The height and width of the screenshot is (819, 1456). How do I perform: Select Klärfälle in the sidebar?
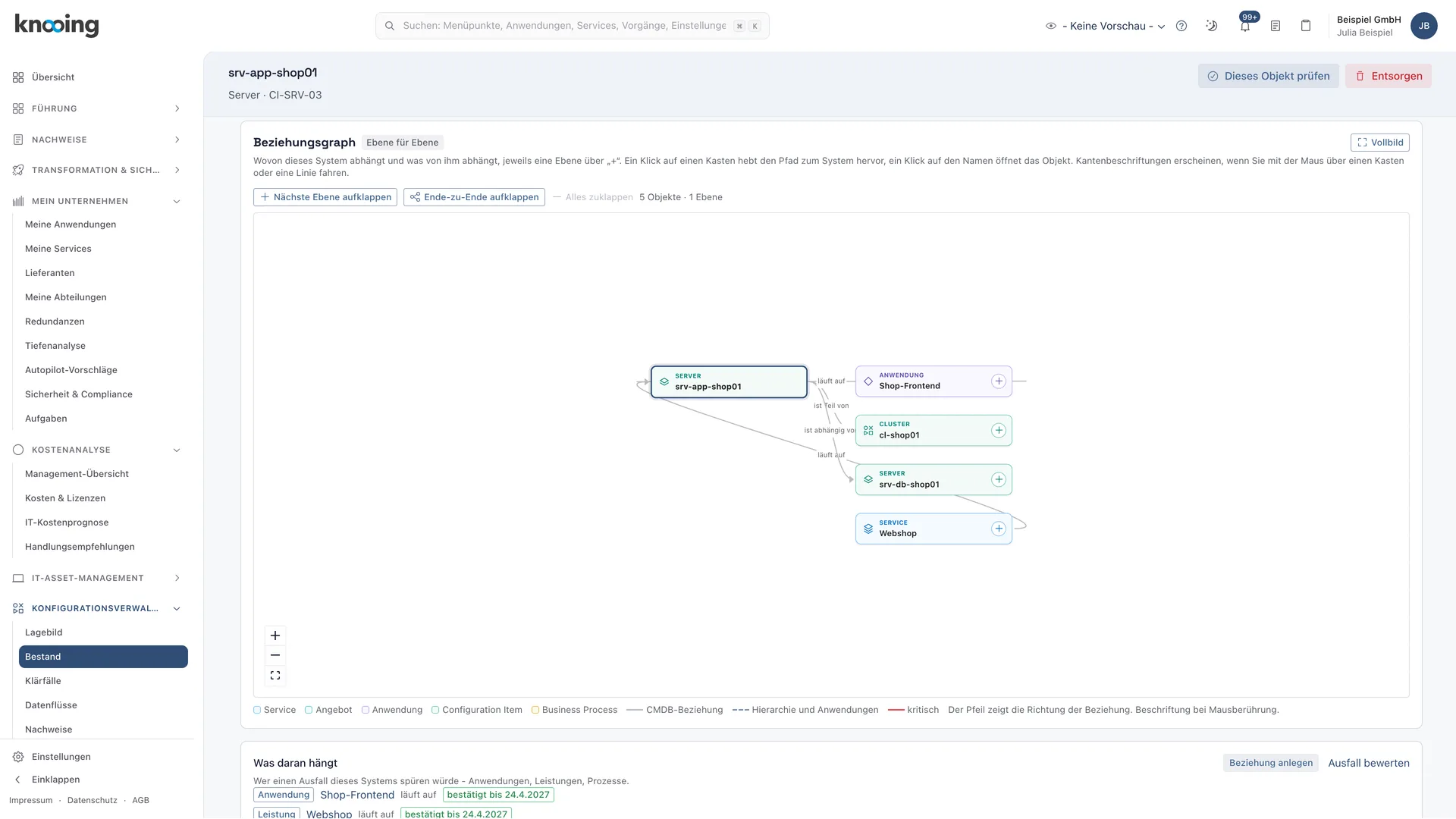pyautogui.click(x=43, y=681)
